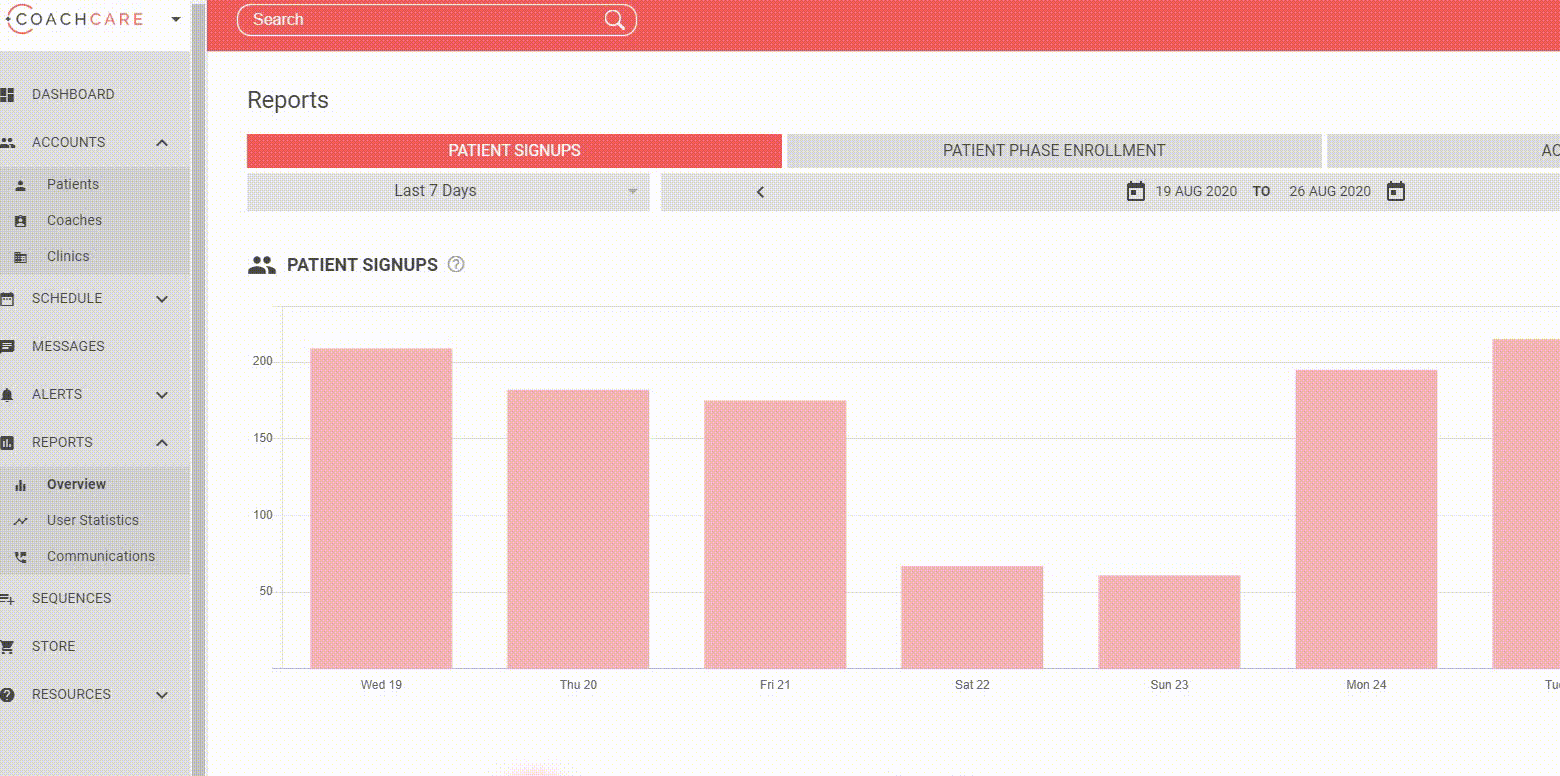Click the Thu 20 signups bar
The height and width of the screenshot is (776, 1560).
coord(578,529)
